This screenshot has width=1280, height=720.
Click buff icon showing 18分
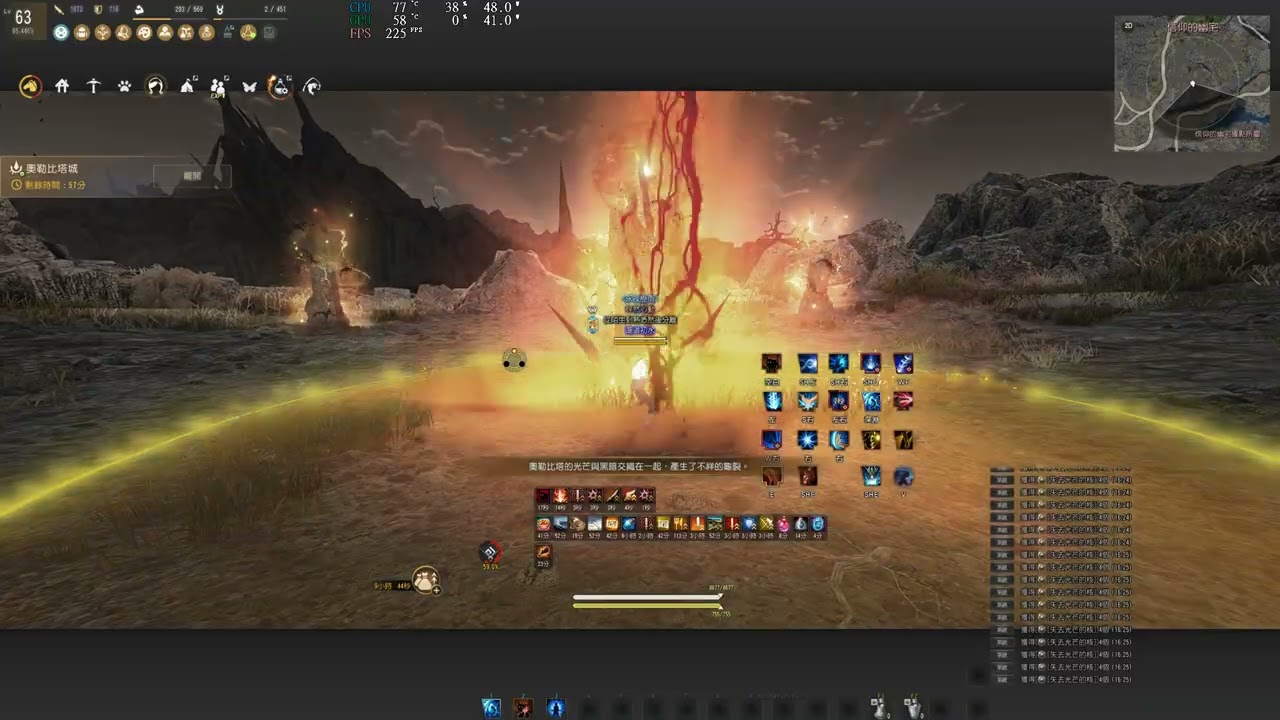[578, 524]
